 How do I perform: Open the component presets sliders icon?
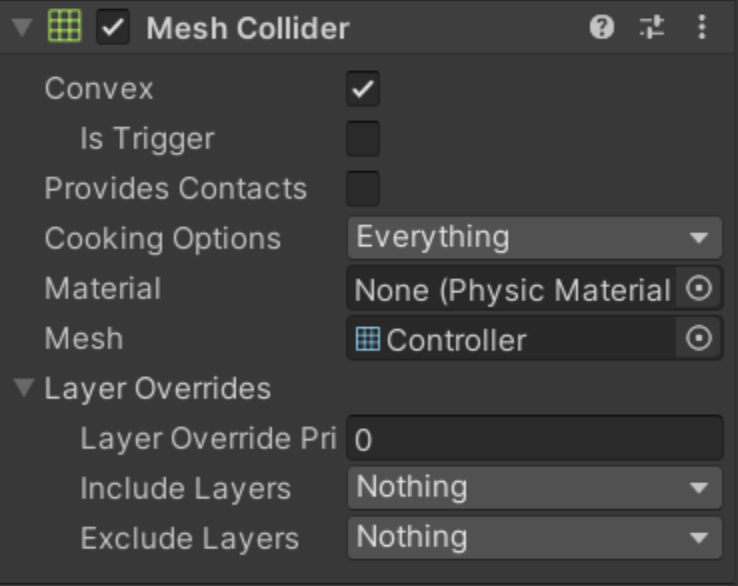(x=652, y=27)
